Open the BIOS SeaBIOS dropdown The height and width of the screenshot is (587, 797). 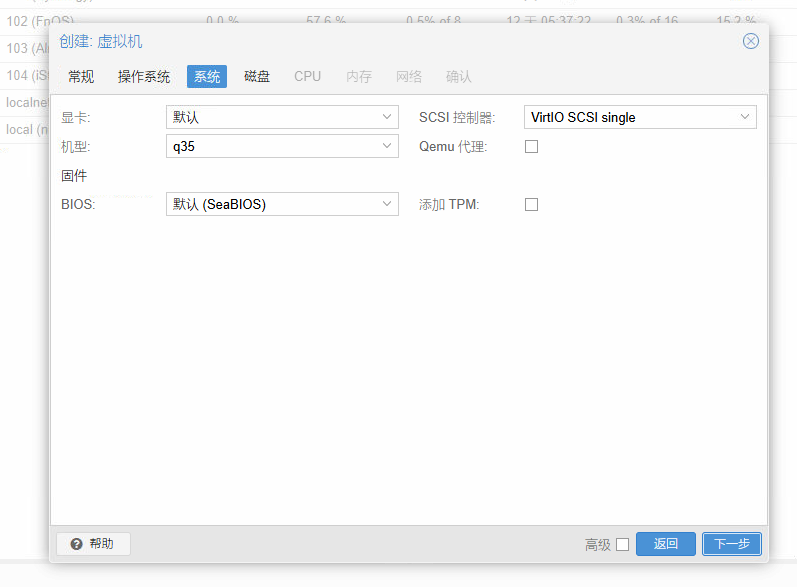(387, 204)
